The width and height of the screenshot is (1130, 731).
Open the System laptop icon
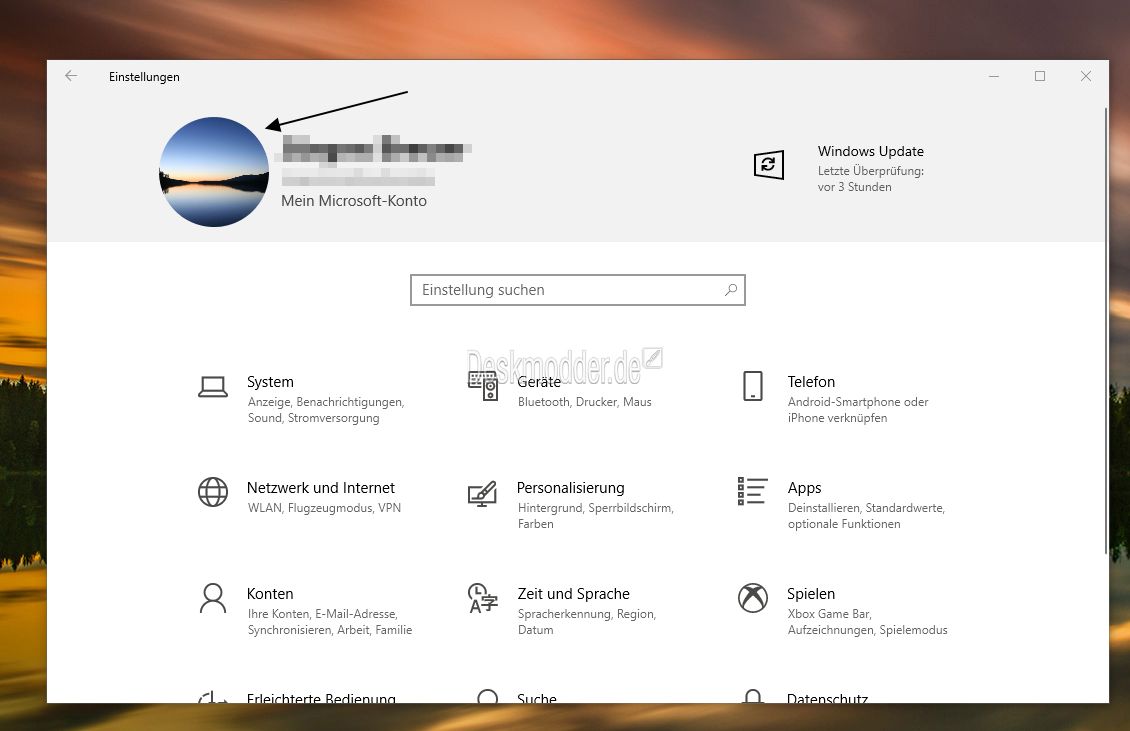[x=213, y=387]
